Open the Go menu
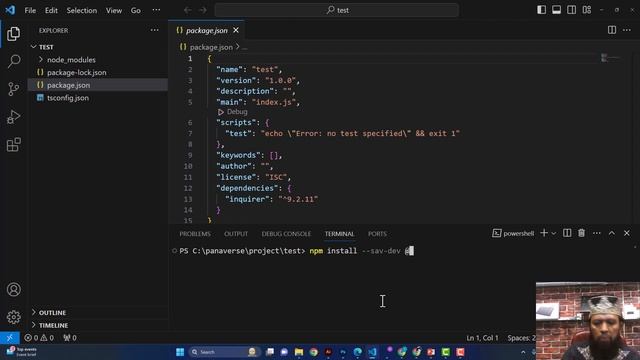 [x=136, y=10]
